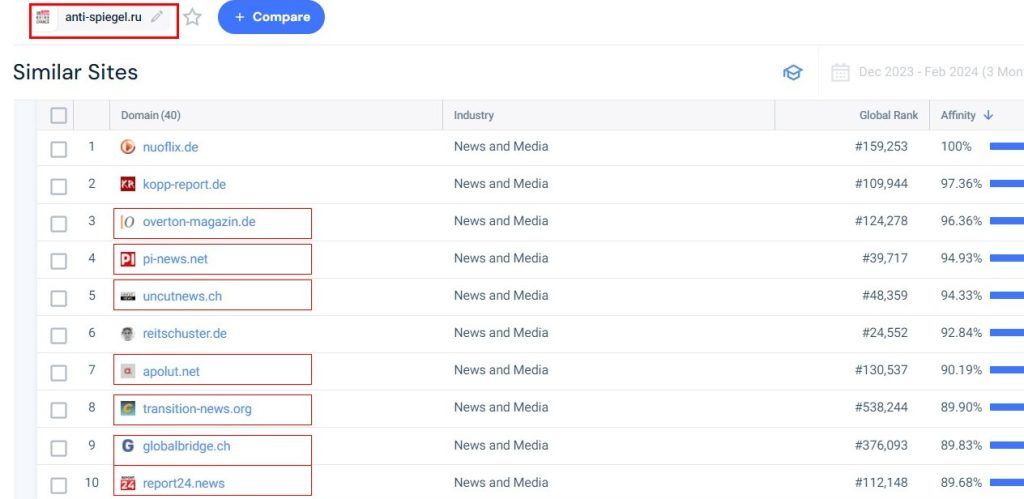Select the checkbox for pi-news.net row
Screen dimensions: 1024x499
point(58,260)
